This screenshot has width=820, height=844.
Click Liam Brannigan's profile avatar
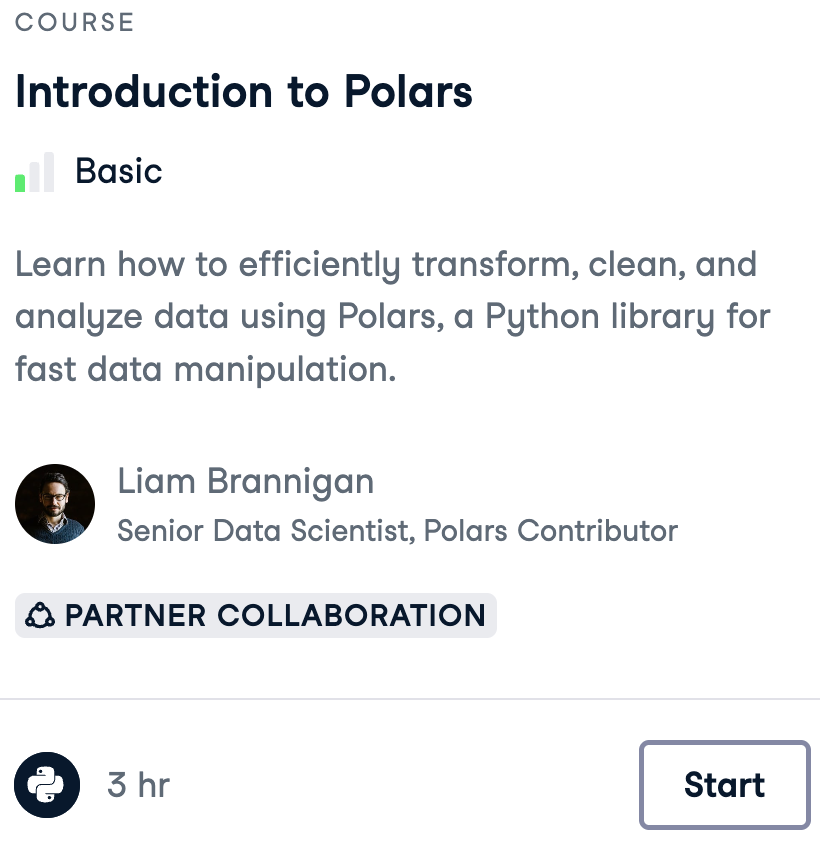55,504
